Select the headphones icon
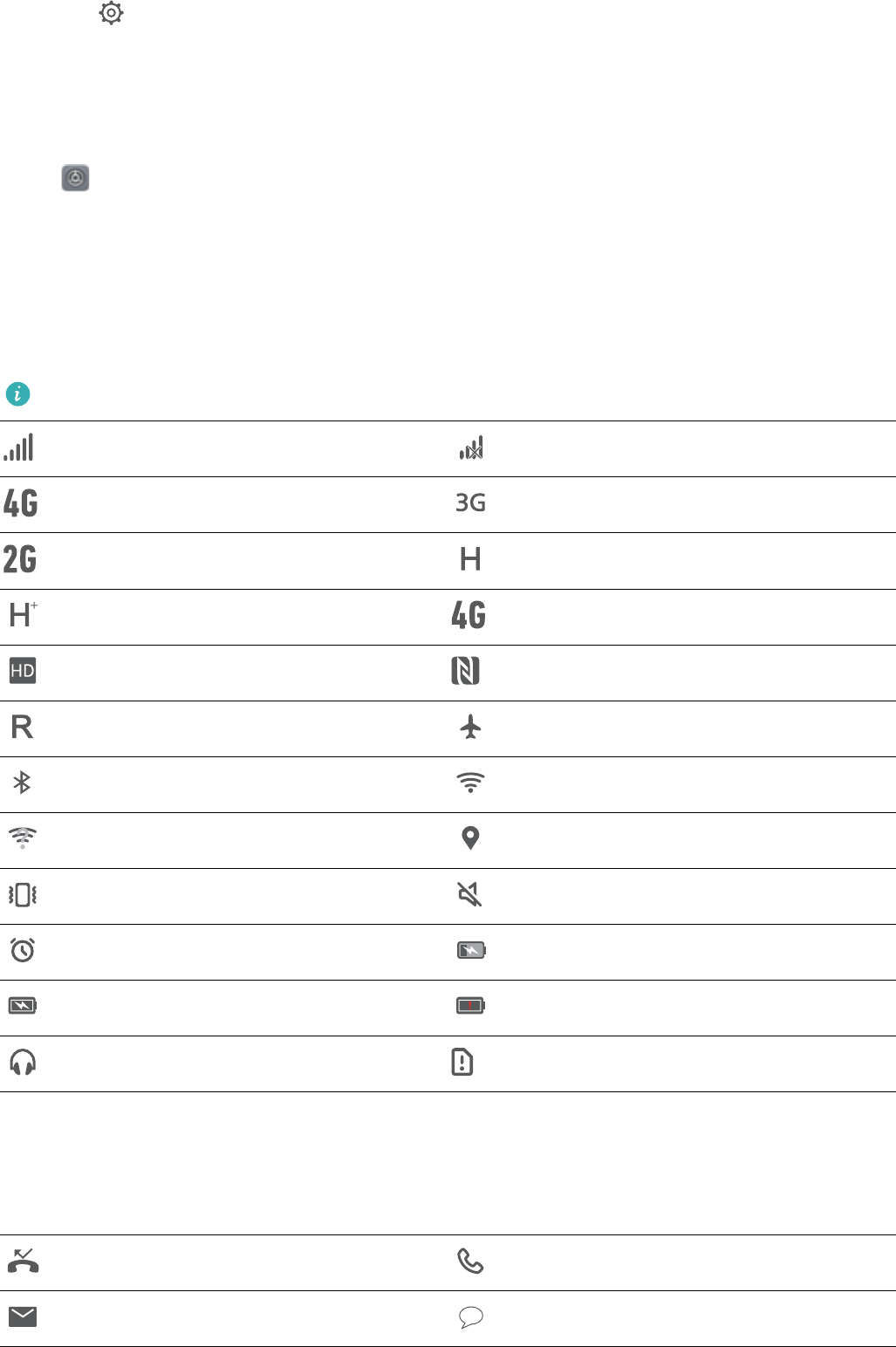This screenshot has width=896, height=1347. (x=23, y=1062)
